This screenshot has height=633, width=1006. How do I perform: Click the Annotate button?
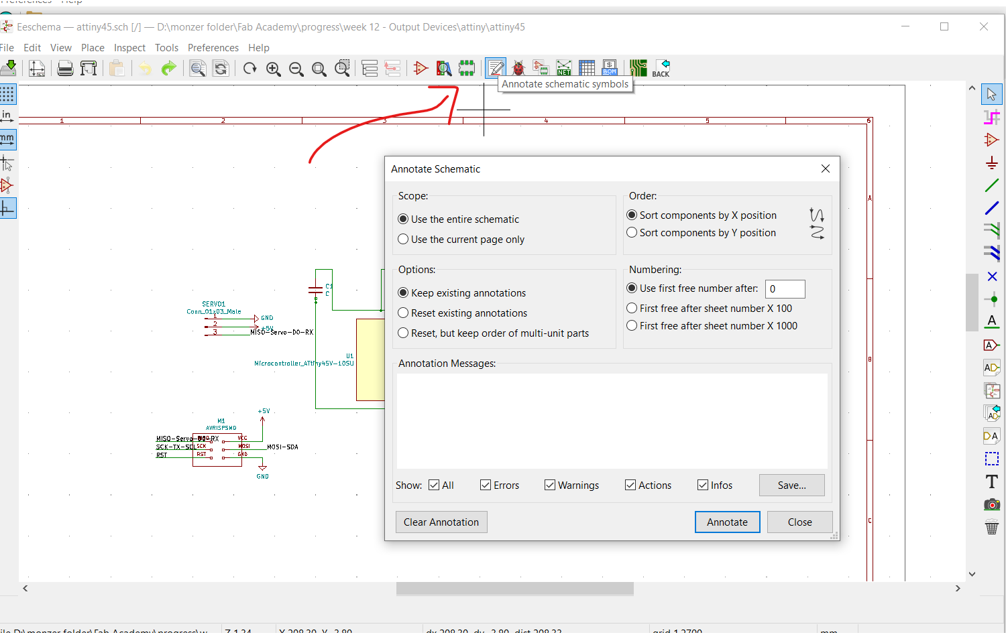[727, 522]
